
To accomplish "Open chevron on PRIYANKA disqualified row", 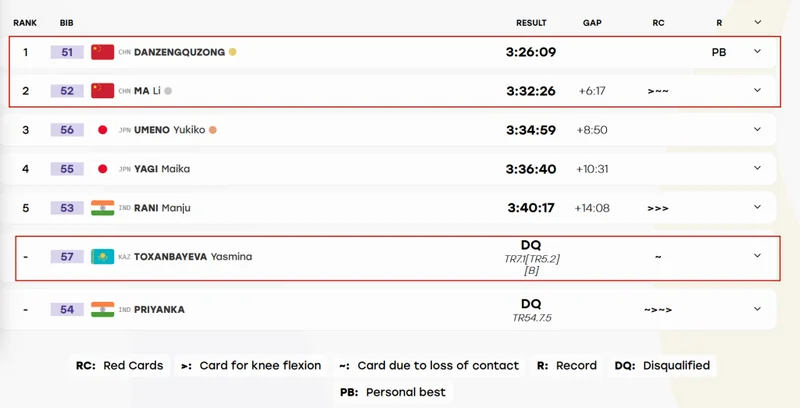I will pos(758,309).
